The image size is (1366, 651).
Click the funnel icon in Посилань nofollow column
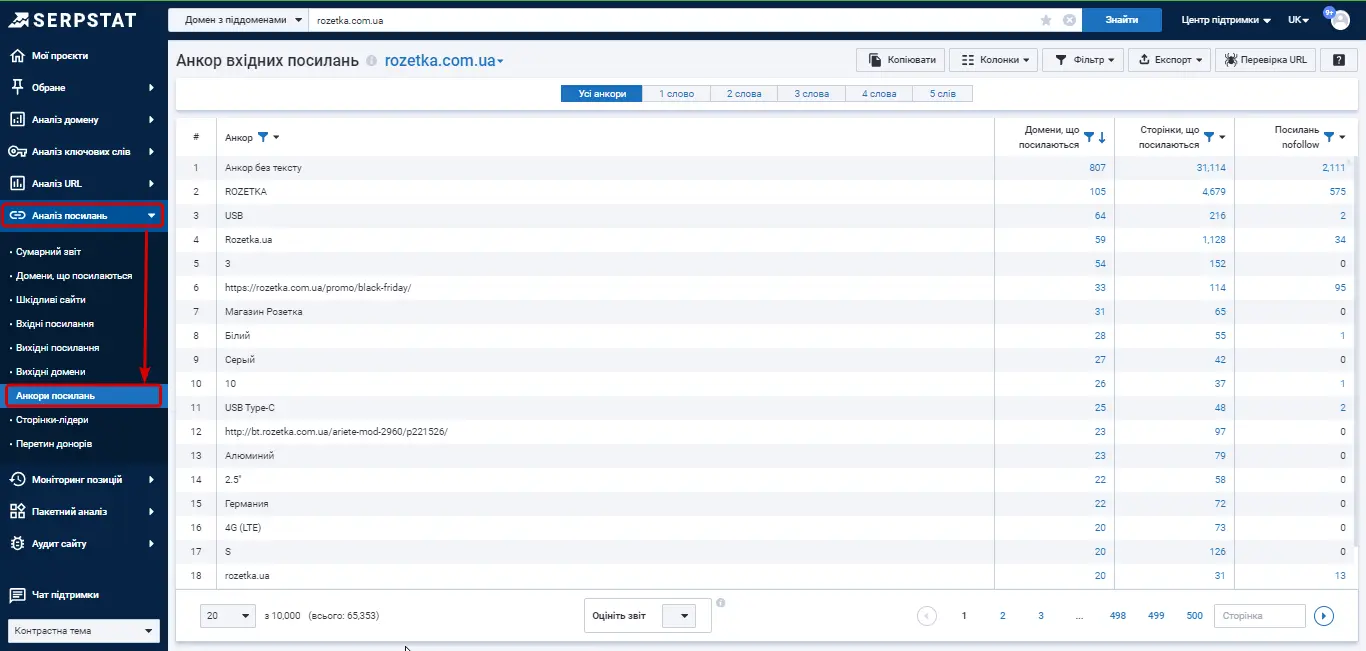point(1329,137)
